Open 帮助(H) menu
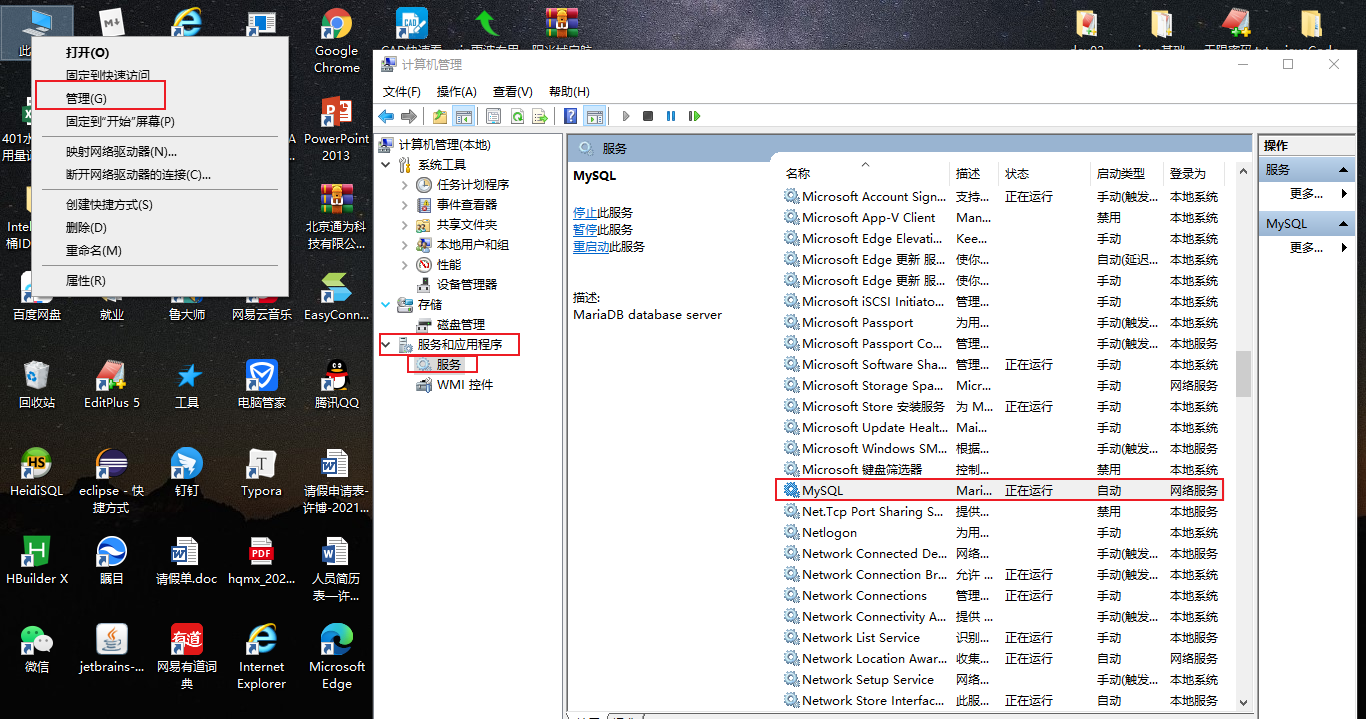 point(569,91)
